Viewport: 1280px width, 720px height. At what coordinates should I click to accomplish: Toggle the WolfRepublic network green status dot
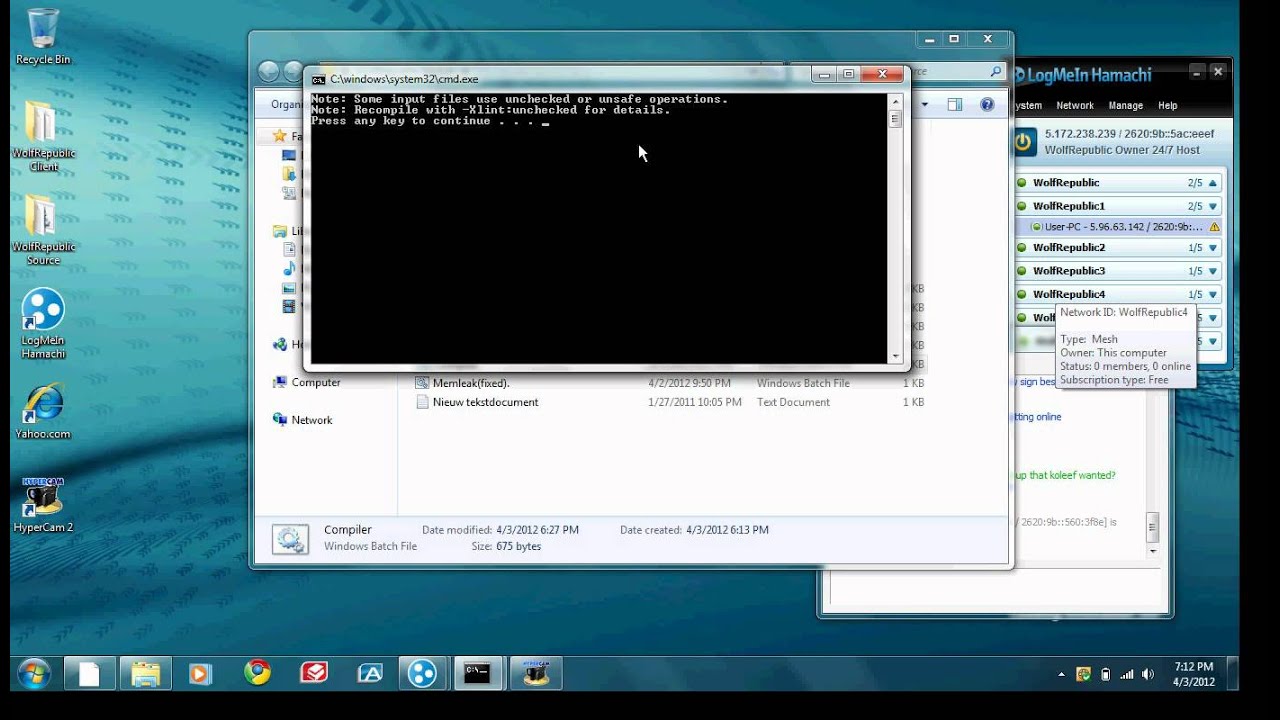1022,183
